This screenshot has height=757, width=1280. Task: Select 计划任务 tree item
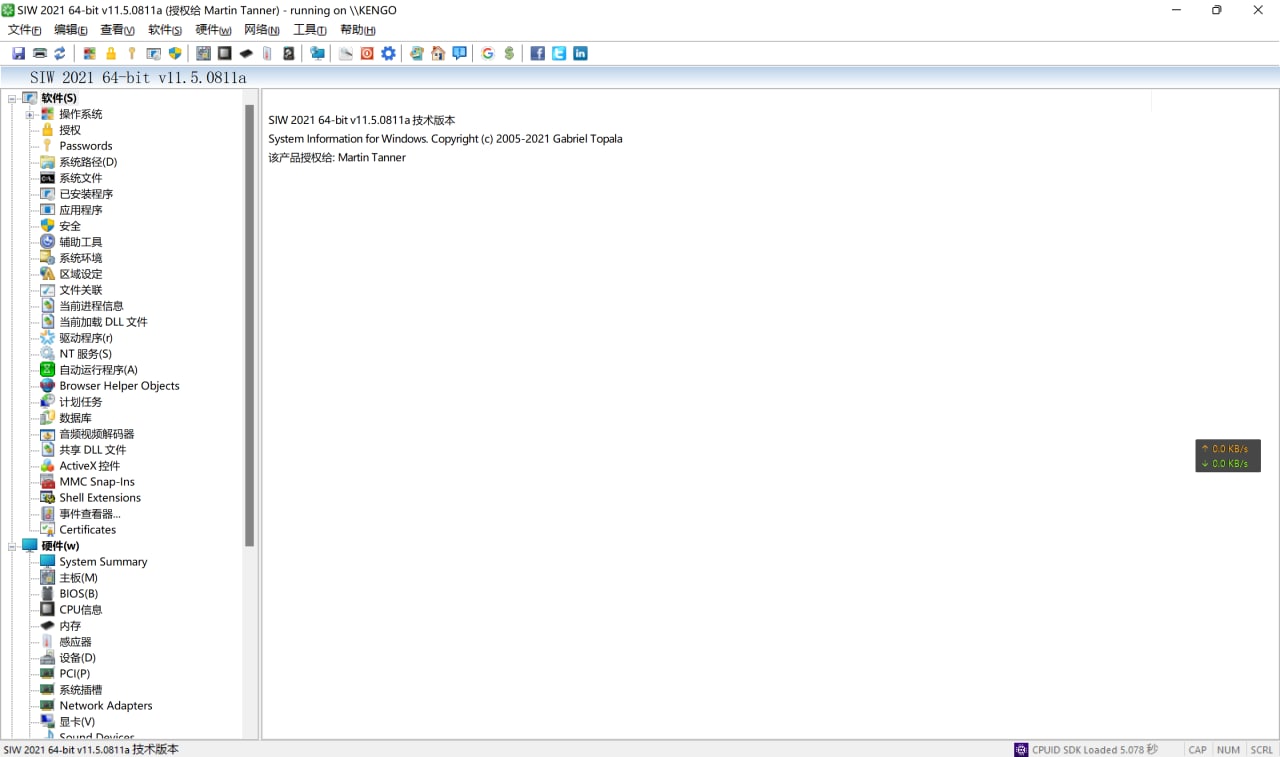(80, 402)
